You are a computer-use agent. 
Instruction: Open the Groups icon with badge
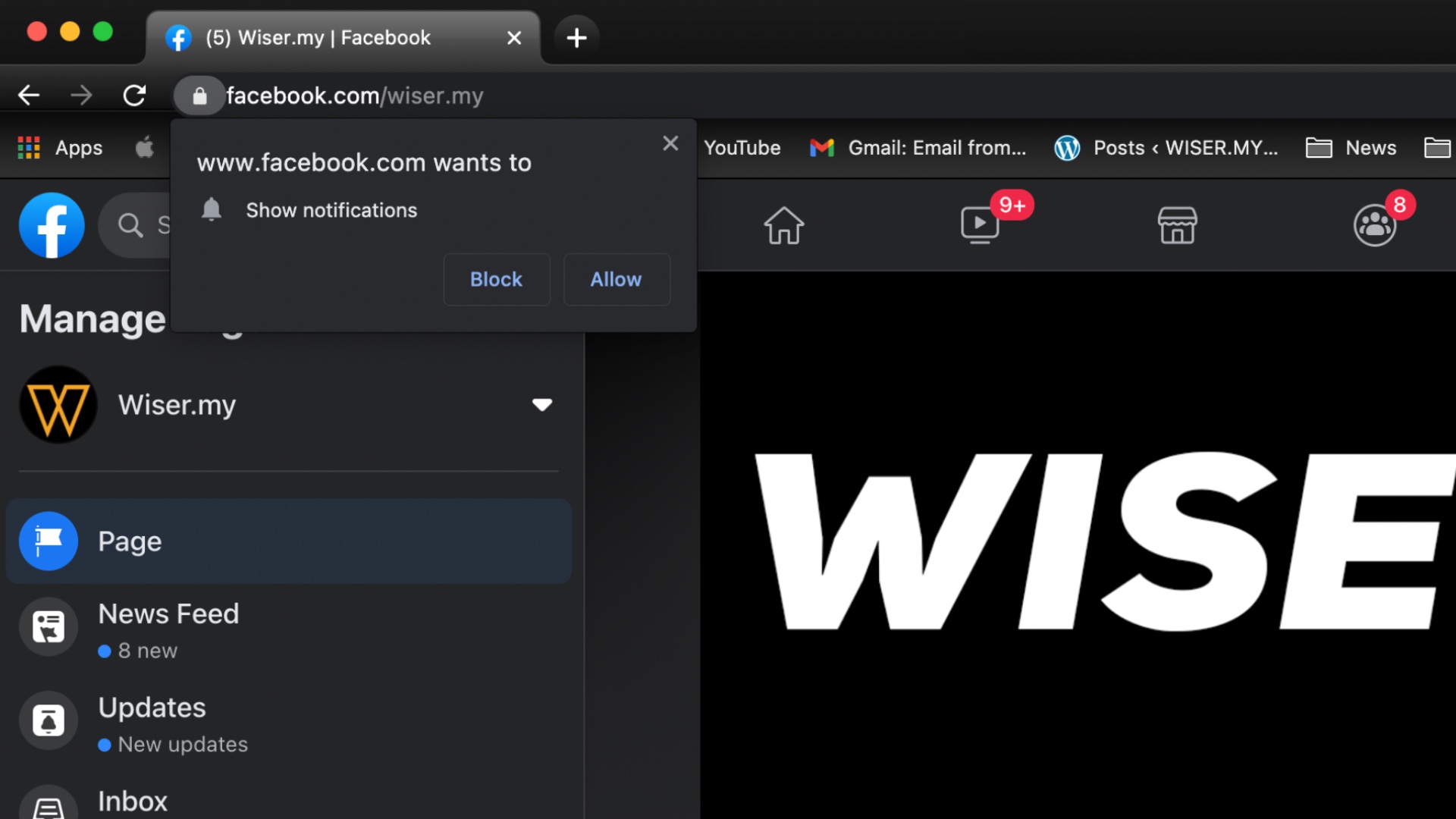point(1374,225)
